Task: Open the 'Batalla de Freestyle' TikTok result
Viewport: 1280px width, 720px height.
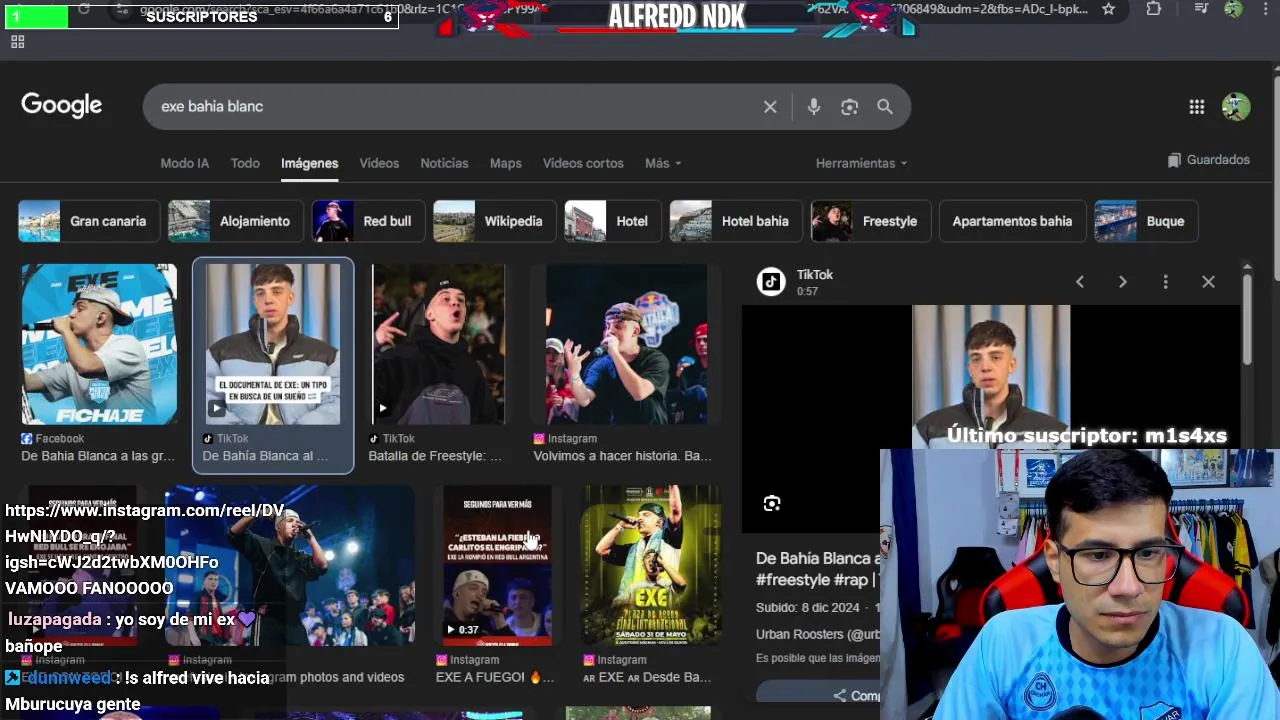Action: point(438,344)
